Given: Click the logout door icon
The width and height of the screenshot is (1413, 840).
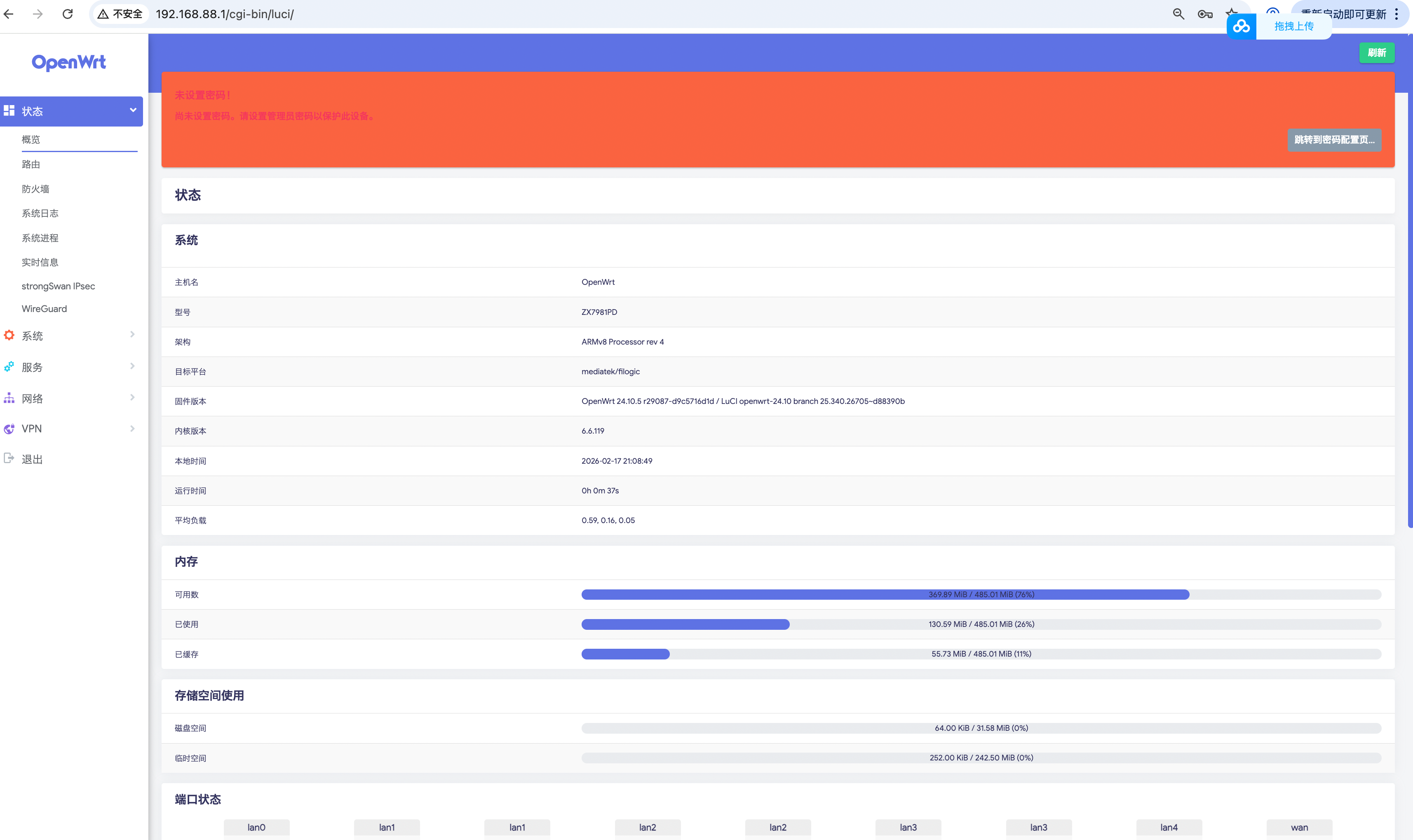Looking at the screenshot, I should [x=9, y=458].
